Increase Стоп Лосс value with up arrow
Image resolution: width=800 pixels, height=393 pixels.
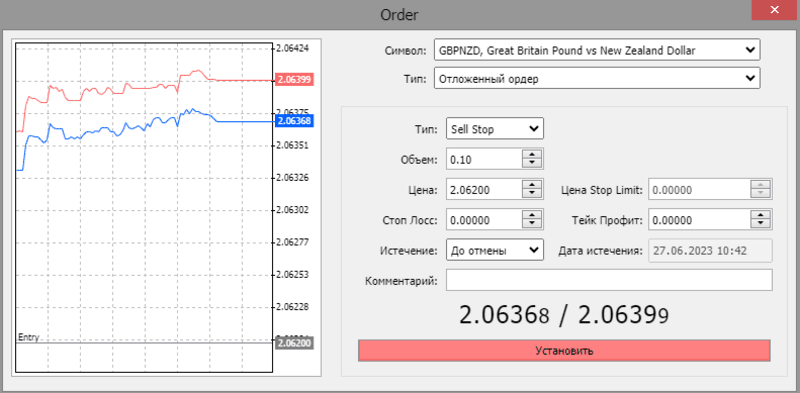pos(533,215)
